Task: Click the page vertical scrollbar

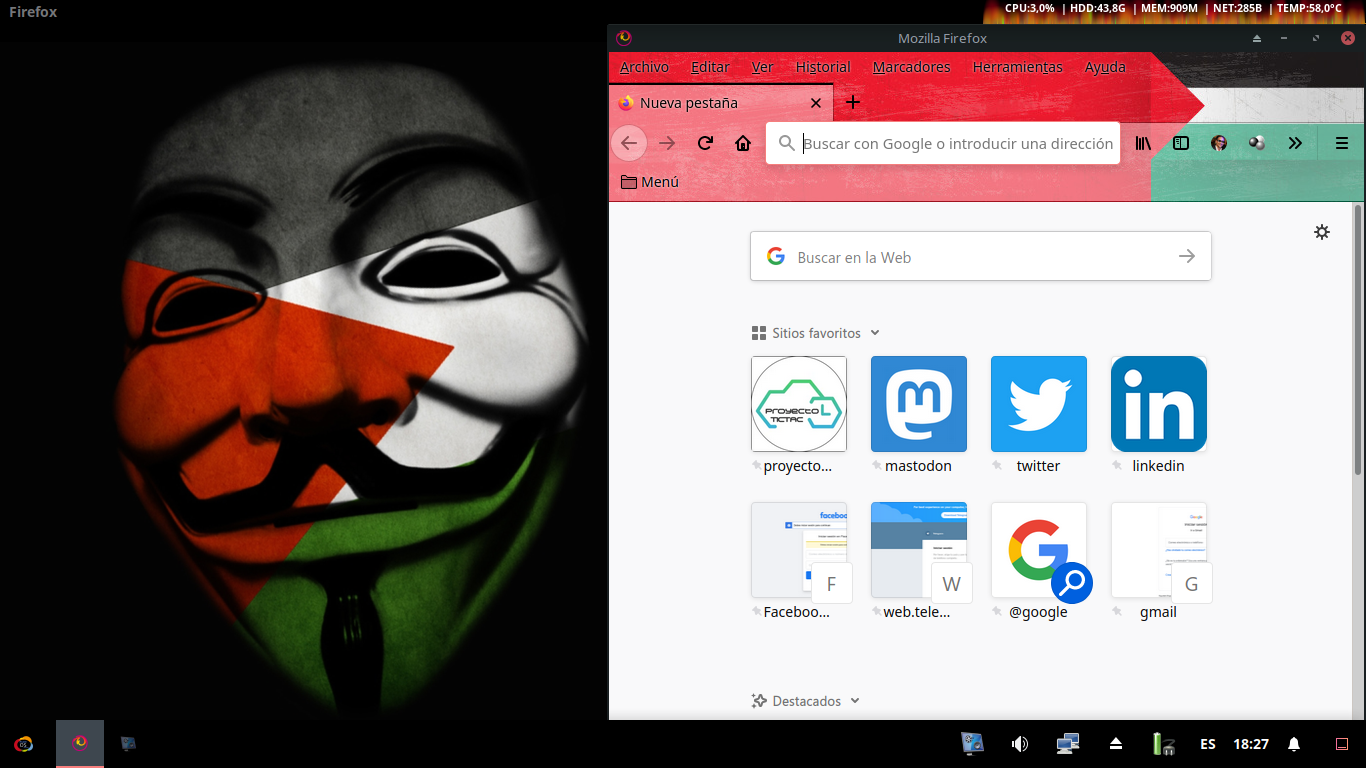Action: pyautogui.click(x=1358, y=340)
